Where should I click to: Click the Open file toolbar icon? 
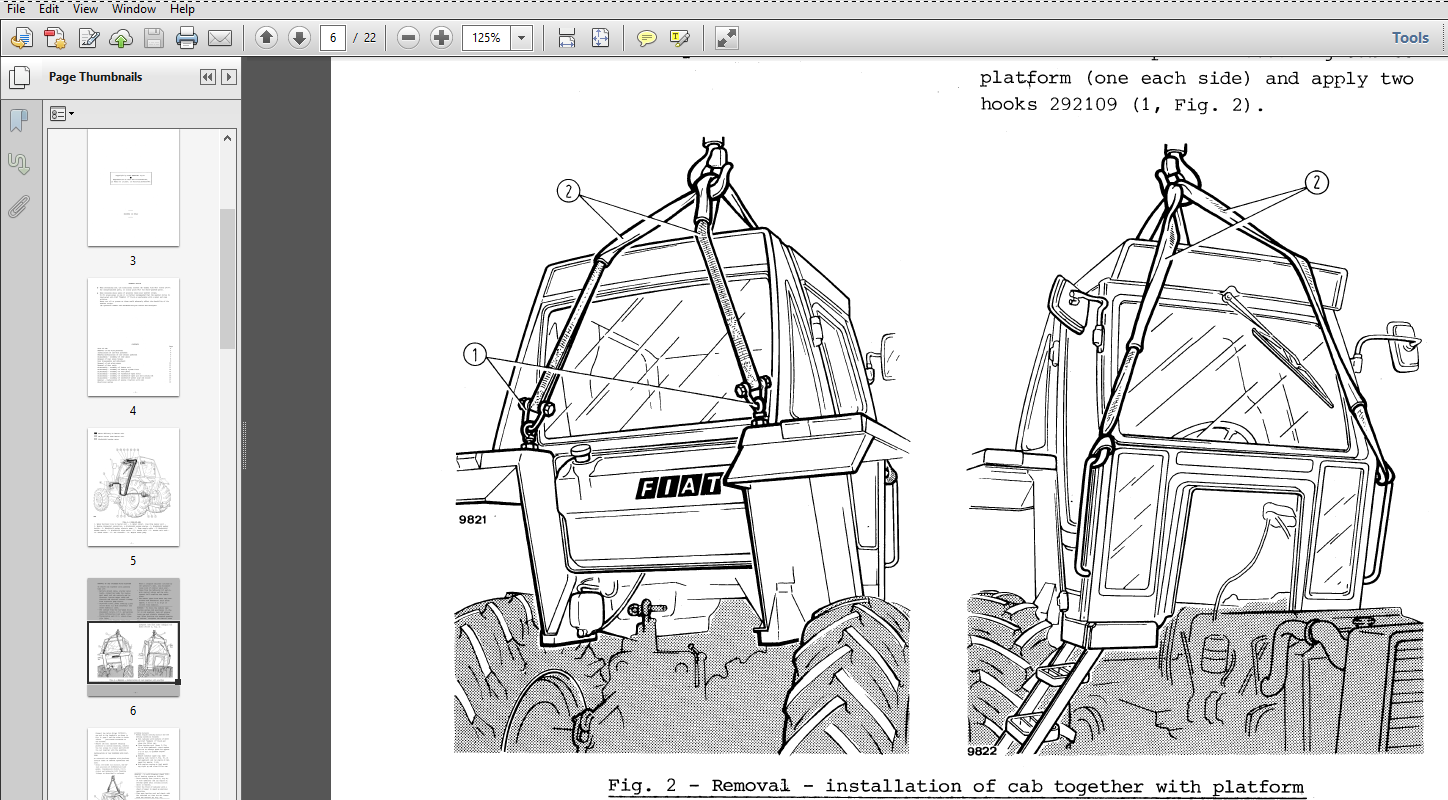tap(22, 38)
